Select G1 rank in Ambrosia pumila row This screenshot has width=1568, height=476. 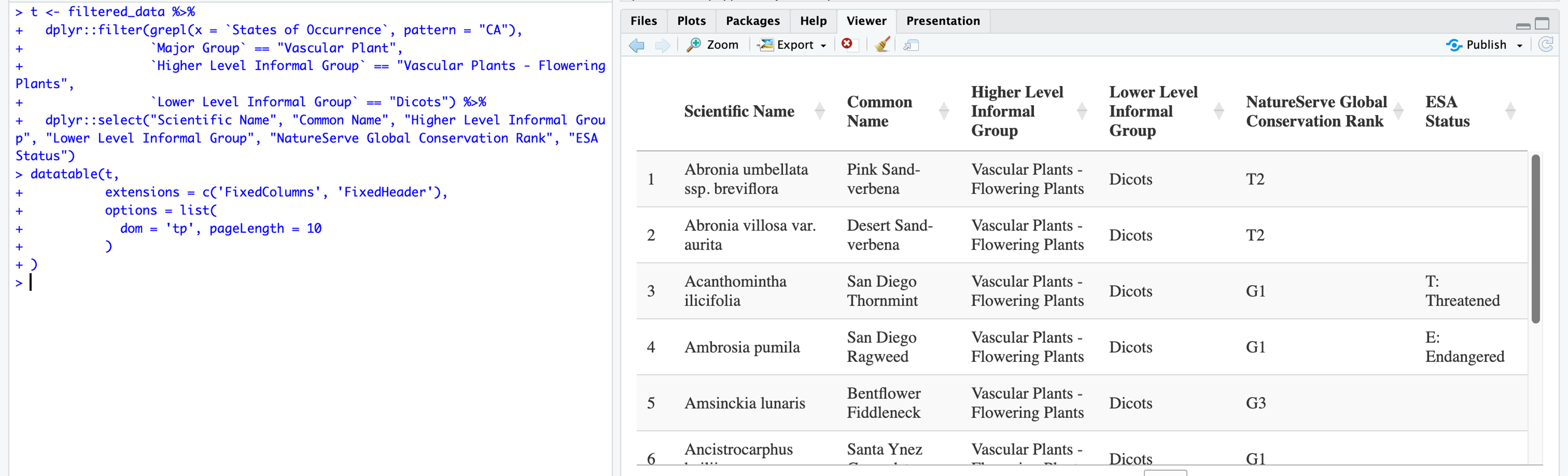pyautogui.click(x=1256, y=347)
